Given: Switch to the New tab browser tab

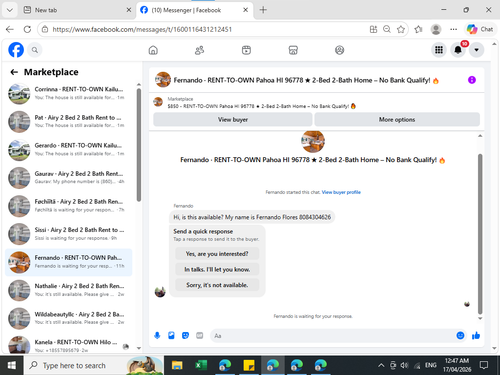Looking at the screenshot, I should (x=78, y=10).
